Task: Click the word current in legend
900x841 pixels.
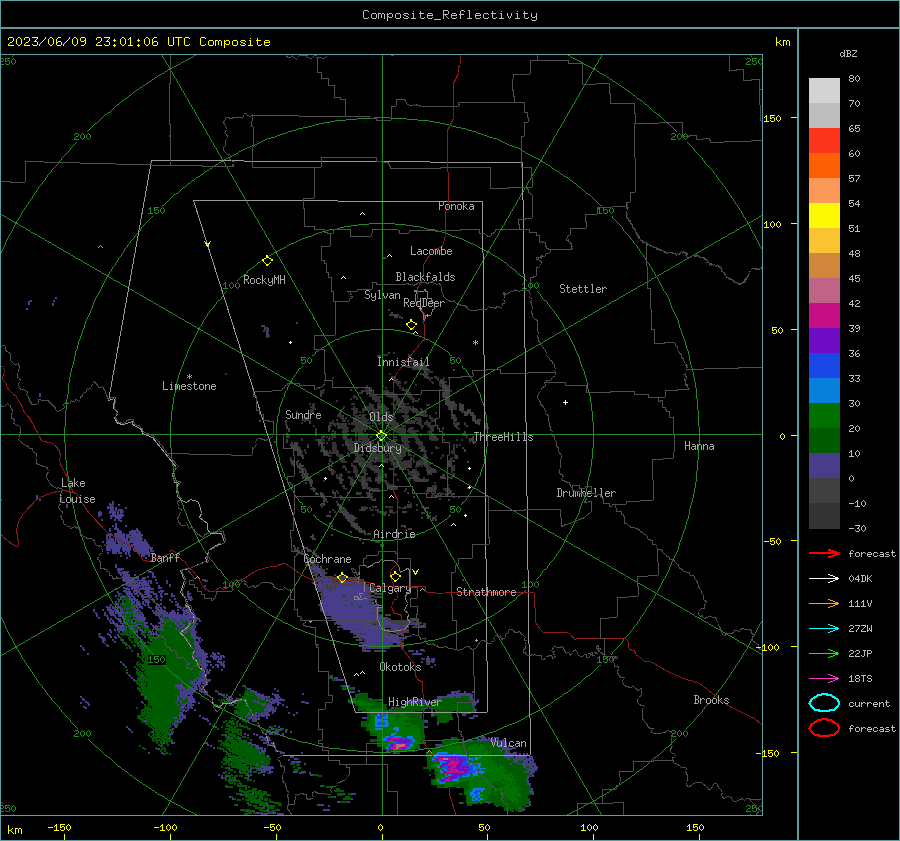Action: 868,703
